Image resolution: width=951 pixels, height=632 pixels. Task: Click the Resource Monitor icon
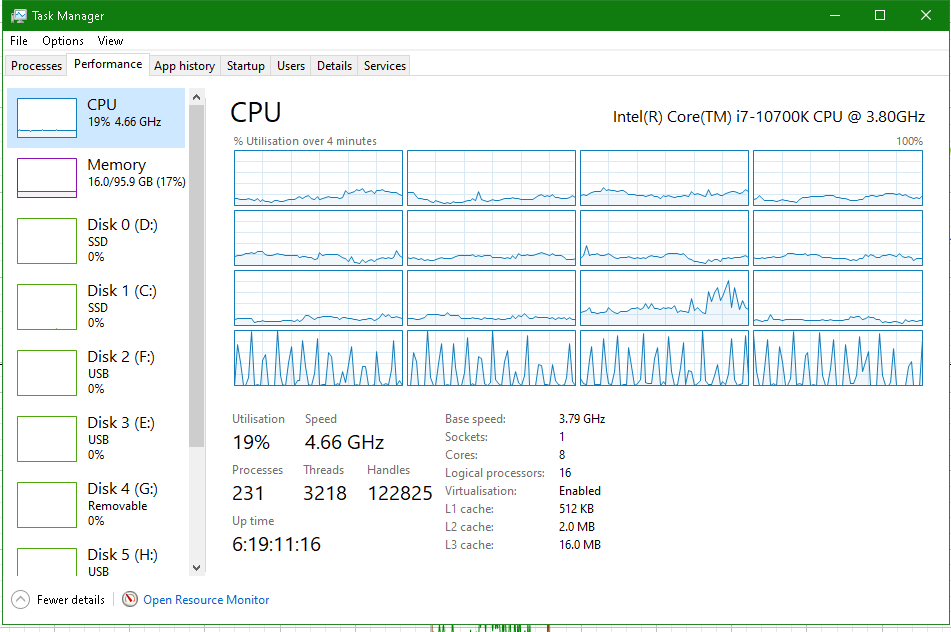[x=130, y=600]
